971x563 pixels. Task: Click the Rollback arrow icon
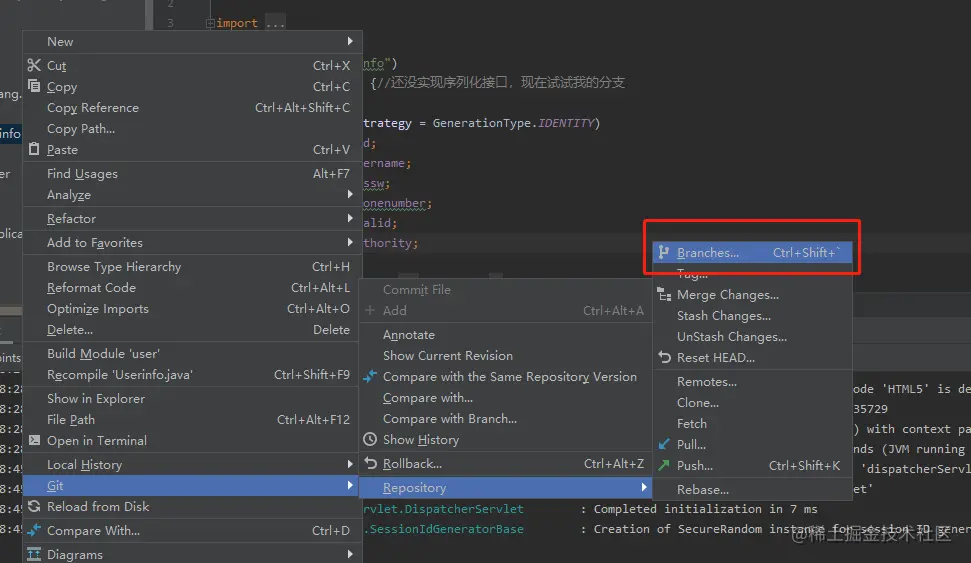[x=370, y=463]
